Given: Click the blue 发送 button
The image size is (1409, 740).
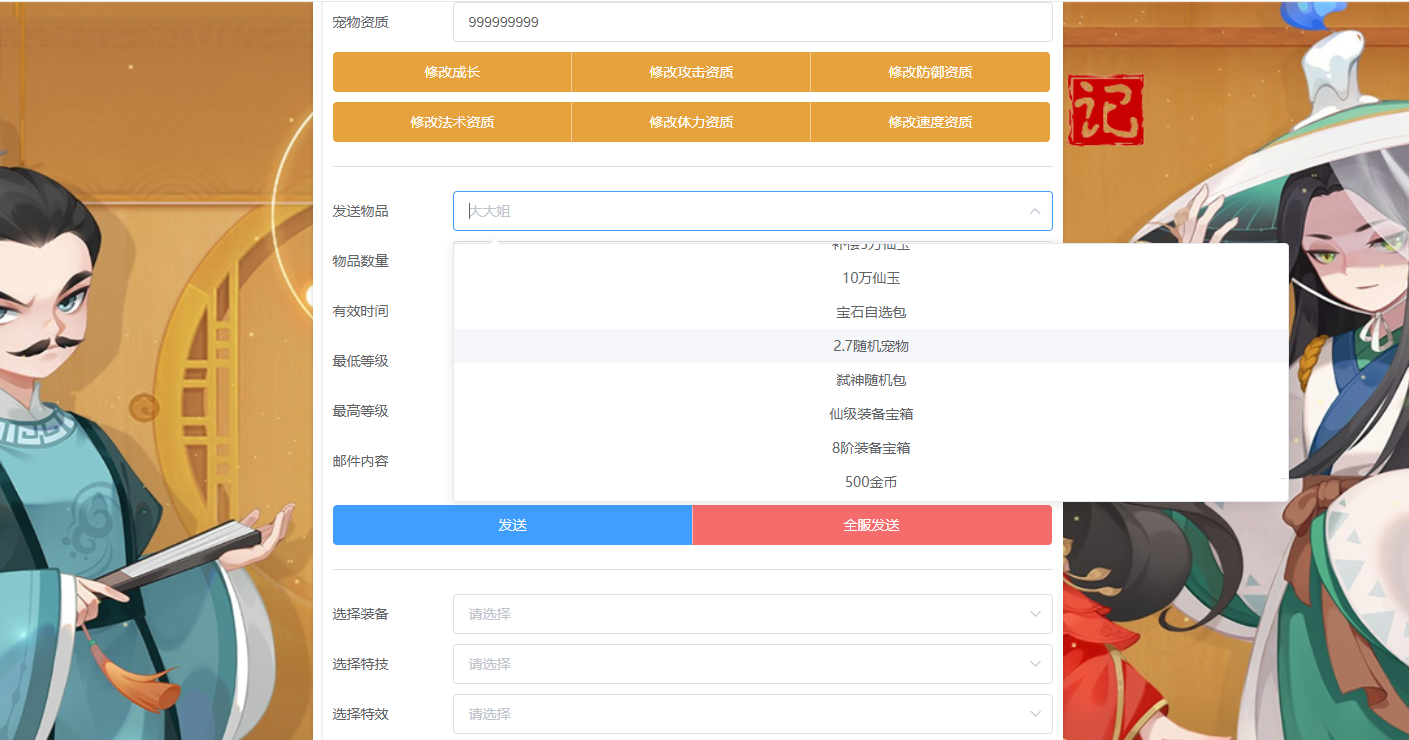Looking at the screenshot, I should pyautogui.click(x=512, y=525).
